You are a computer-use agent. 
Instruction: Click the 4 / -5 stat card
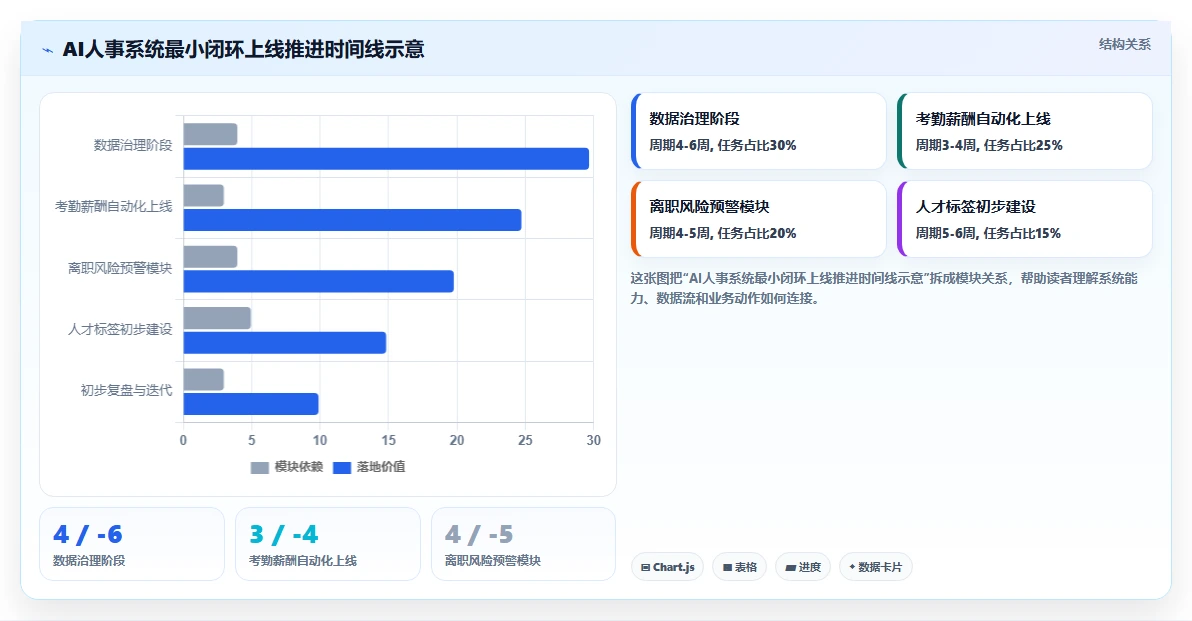point(523,544)
